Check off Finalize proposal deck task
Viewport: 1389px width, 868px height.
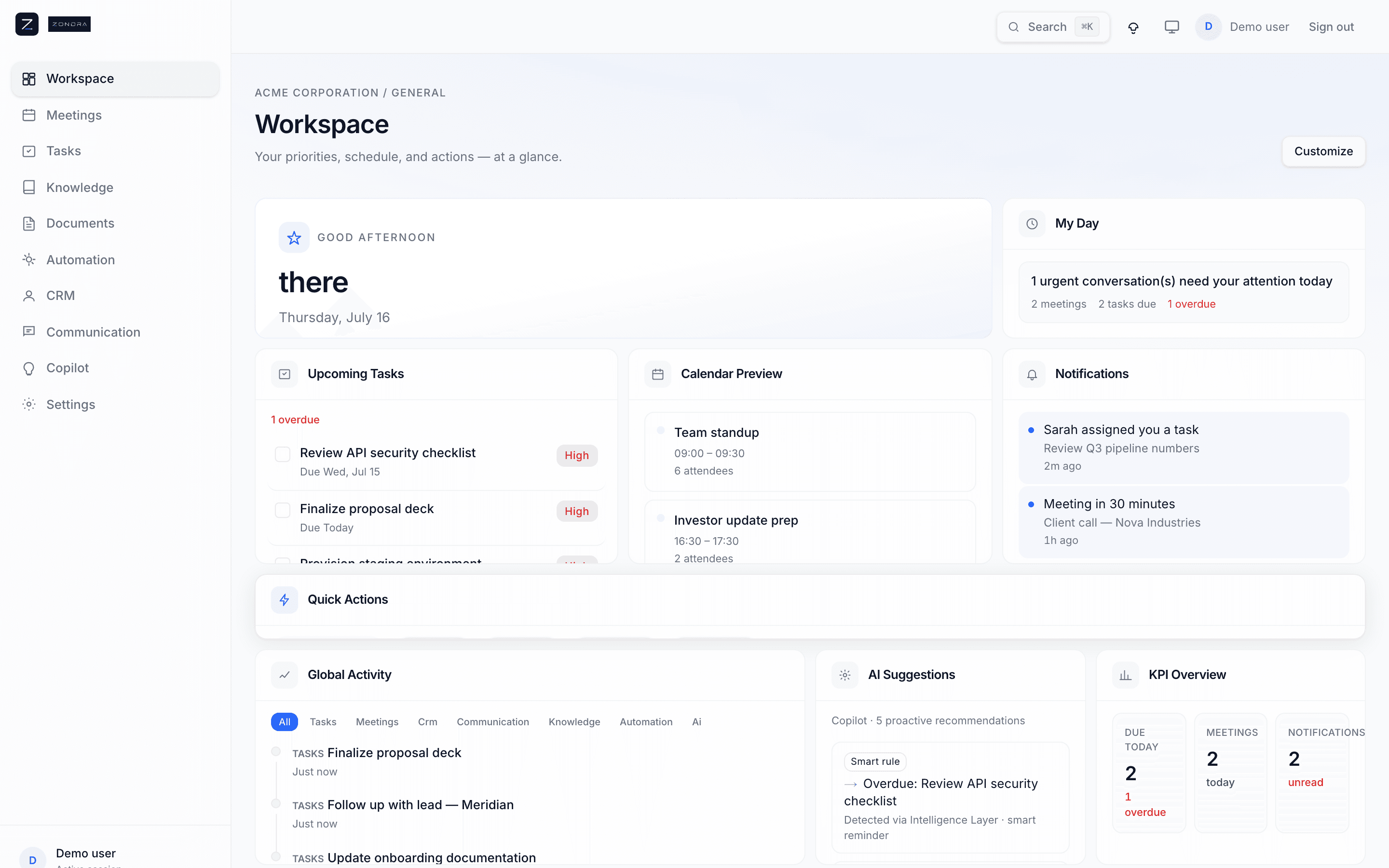[x=283, y=510]
